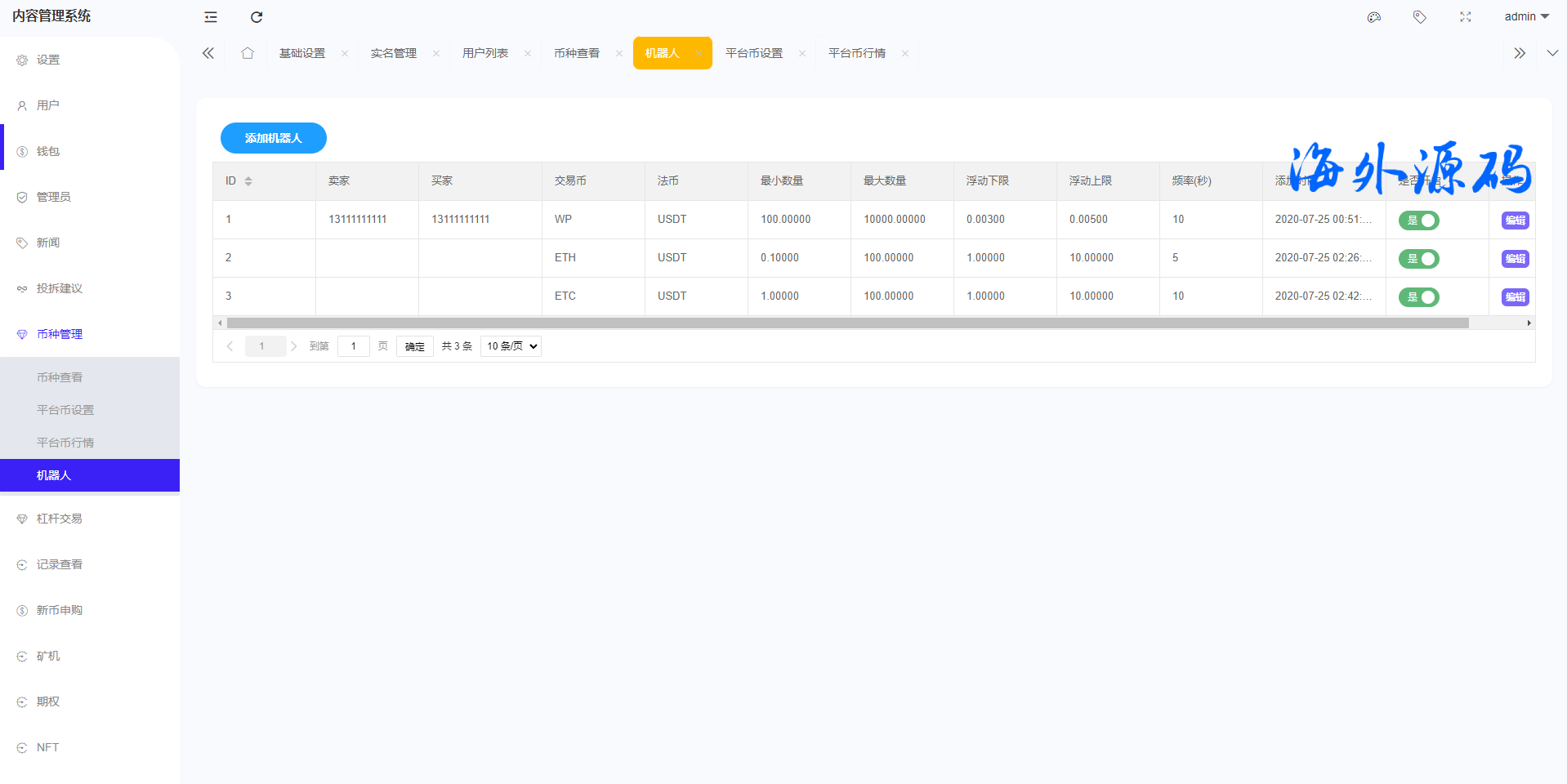Disable the ETC robot switch

click(x=1419, y=297)
